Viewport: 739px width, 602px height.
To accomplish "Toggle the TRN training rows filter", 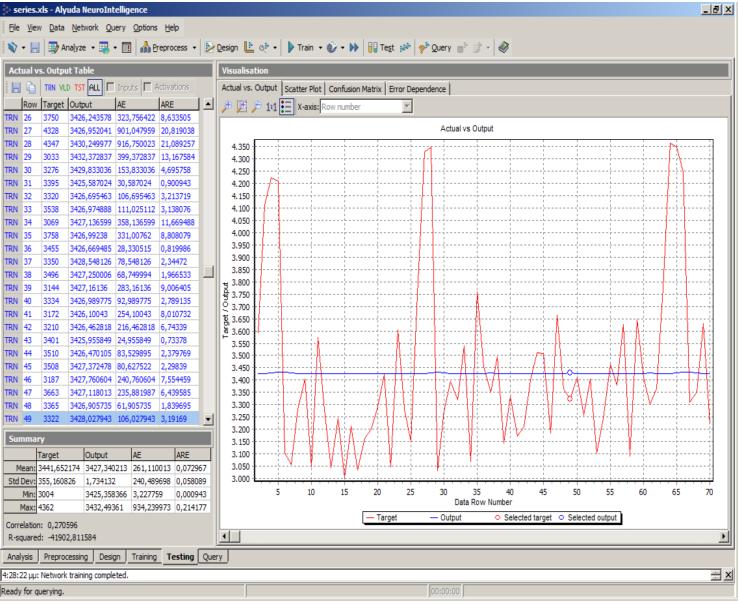I will click(50, 87).
